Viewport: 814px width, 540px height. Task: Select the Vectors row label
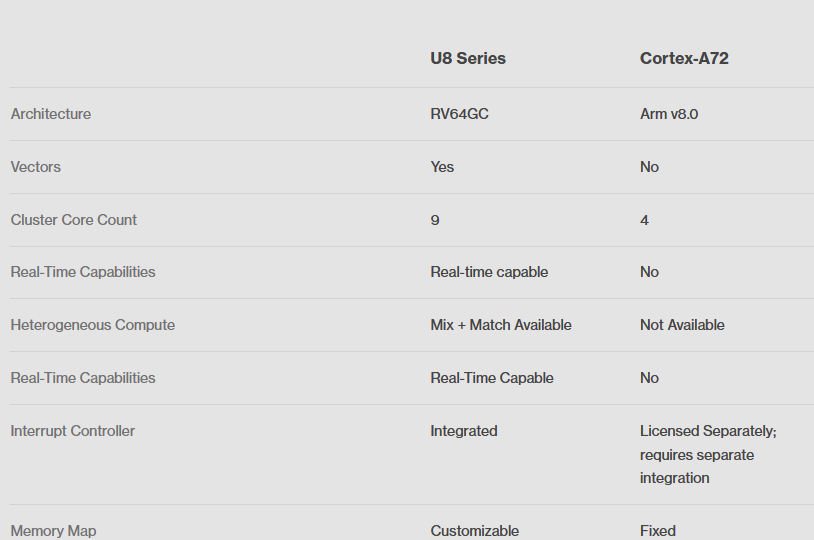pyautogui.click(x=36, y=167)
